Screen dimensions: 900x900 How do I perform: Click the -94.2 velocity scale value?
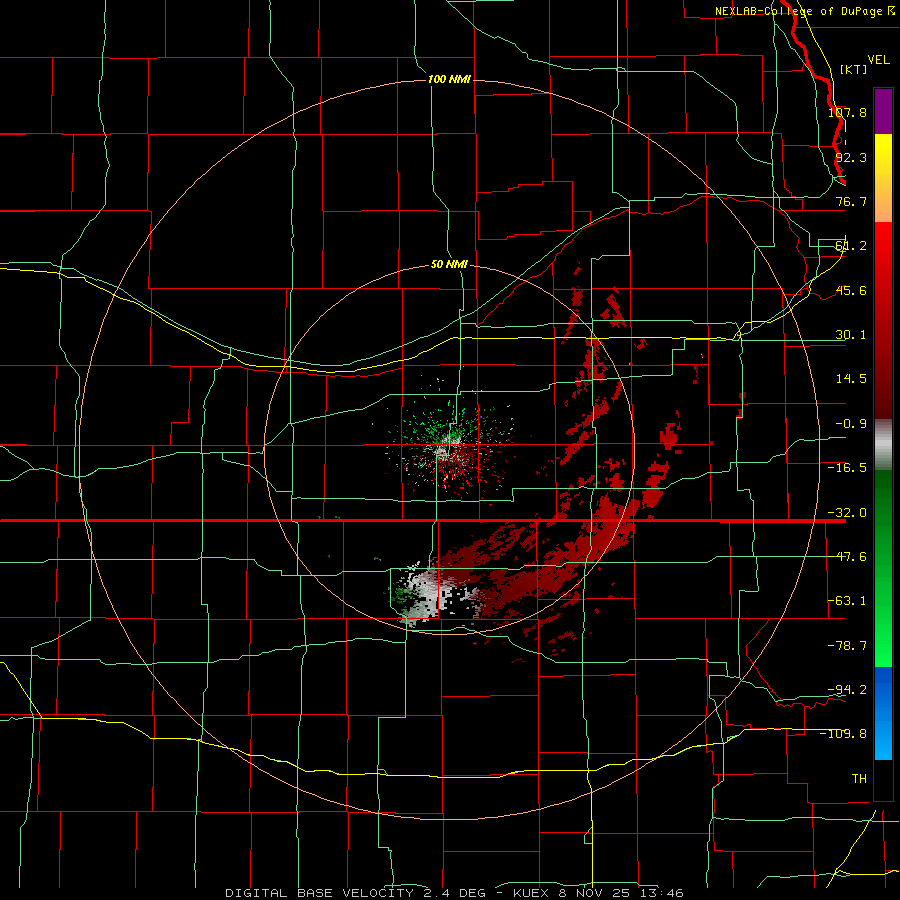tap(847, 689)
